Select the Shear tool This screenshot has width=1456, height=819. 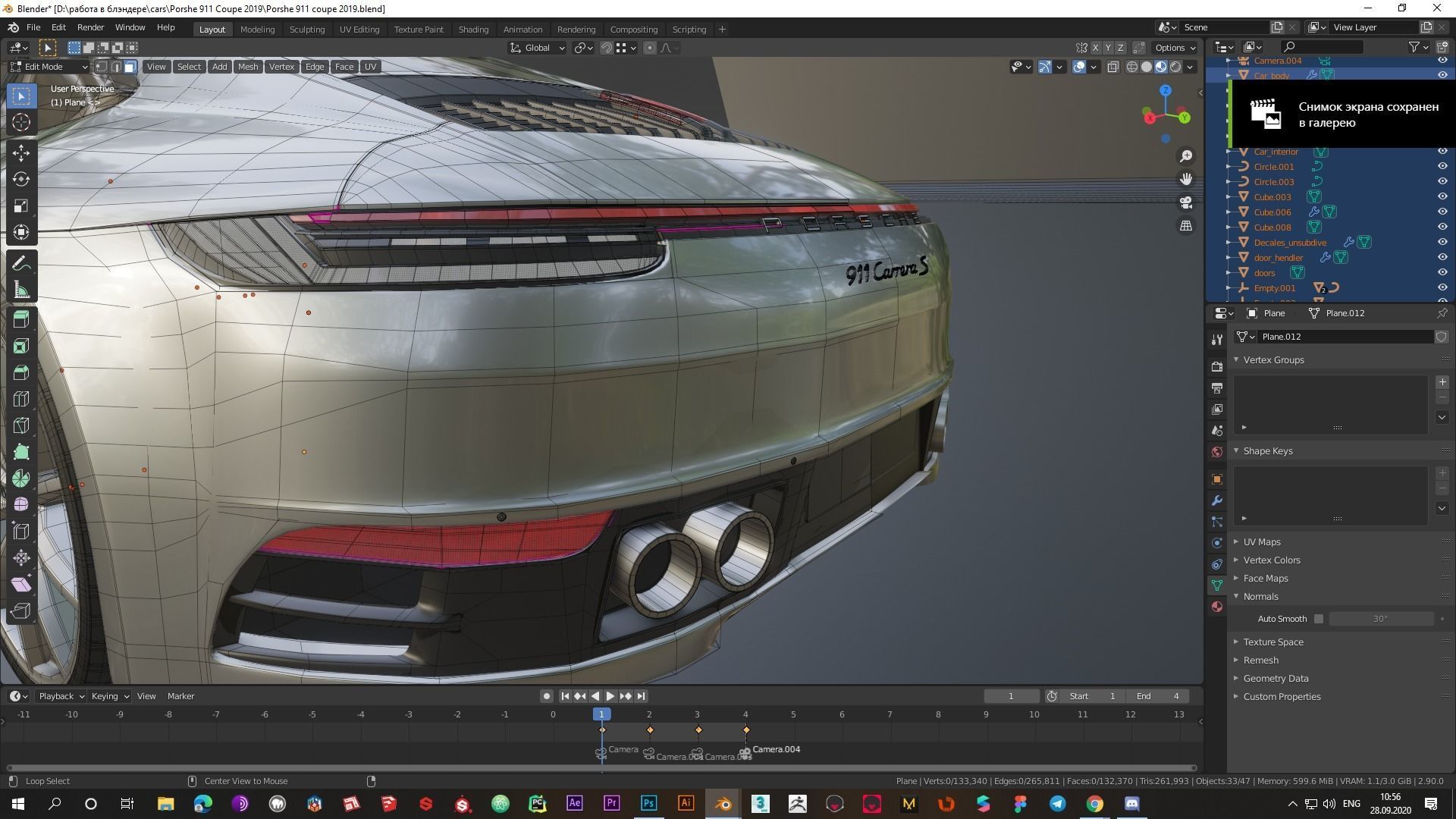21,585
